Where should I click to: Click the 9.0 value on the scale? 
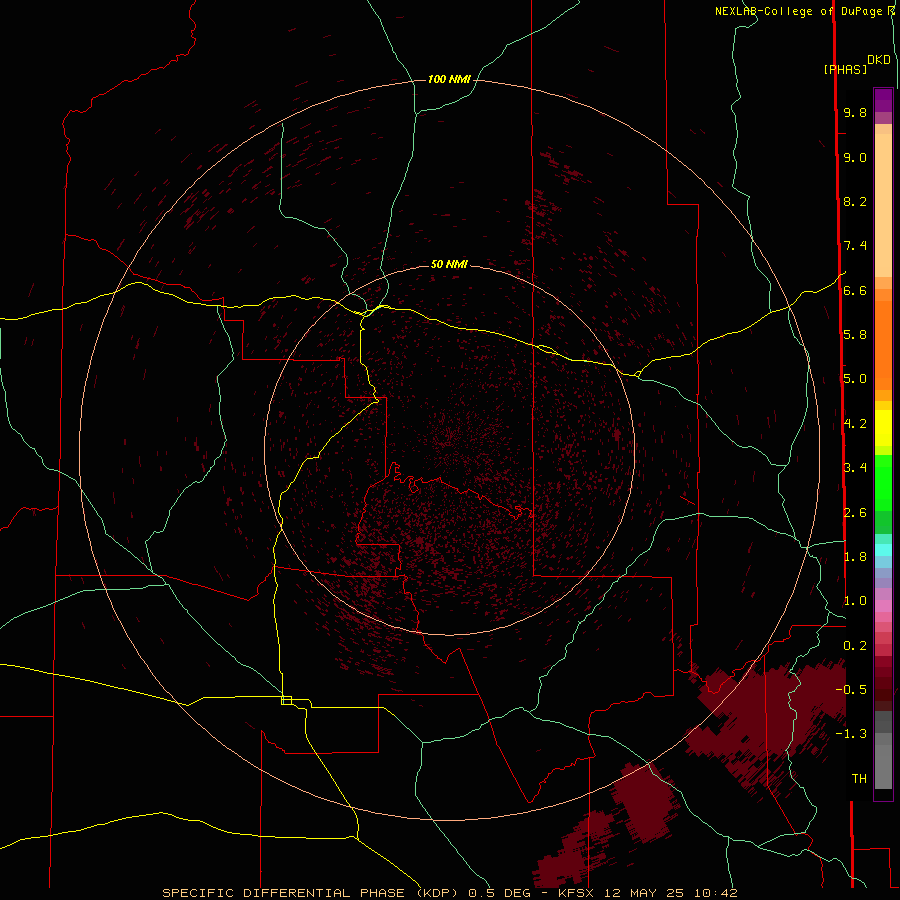pos(855,157)
